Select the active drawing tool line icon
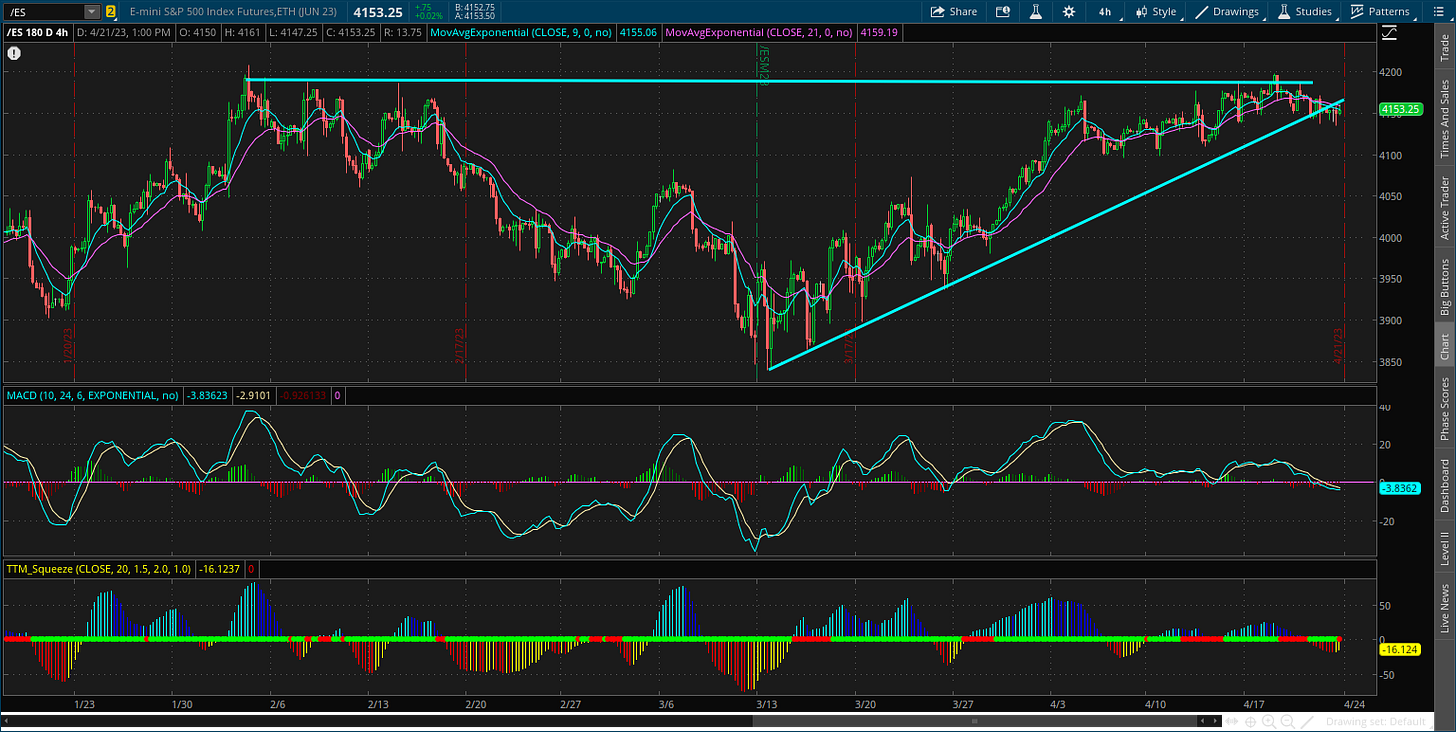The width and height of the screenshot is (1456, 732). [1306, 721]
